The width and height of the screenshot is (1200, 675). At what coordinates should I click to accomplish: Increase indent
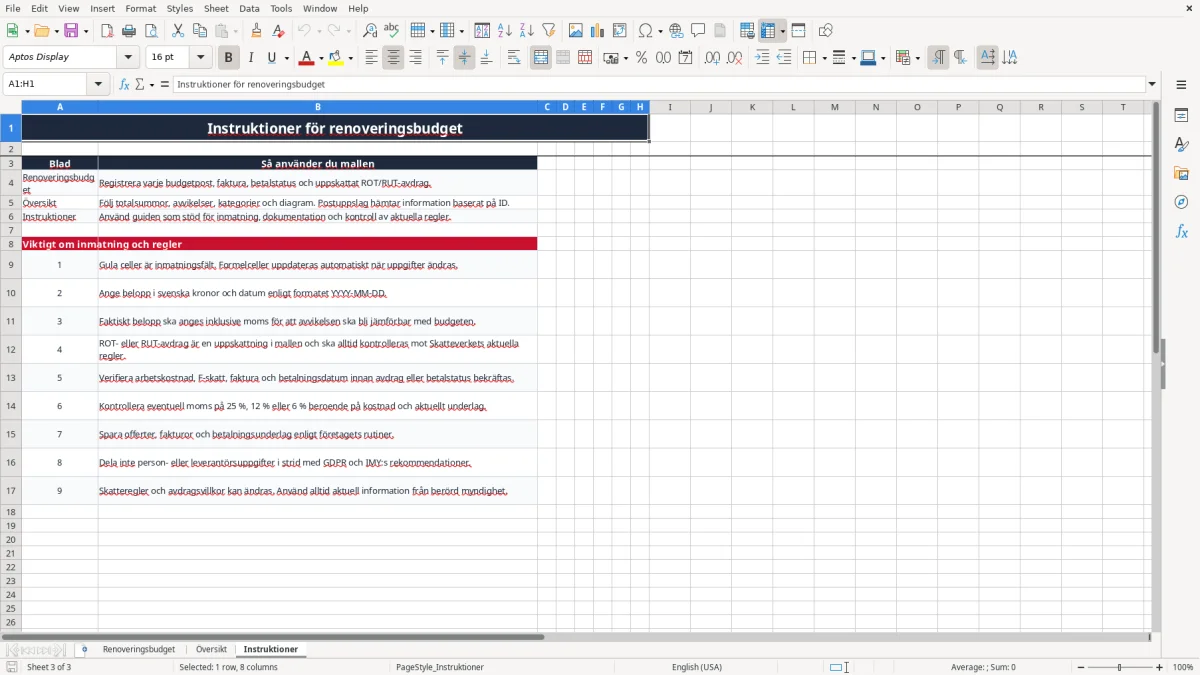pyautogui.click(x=762, y=58)
